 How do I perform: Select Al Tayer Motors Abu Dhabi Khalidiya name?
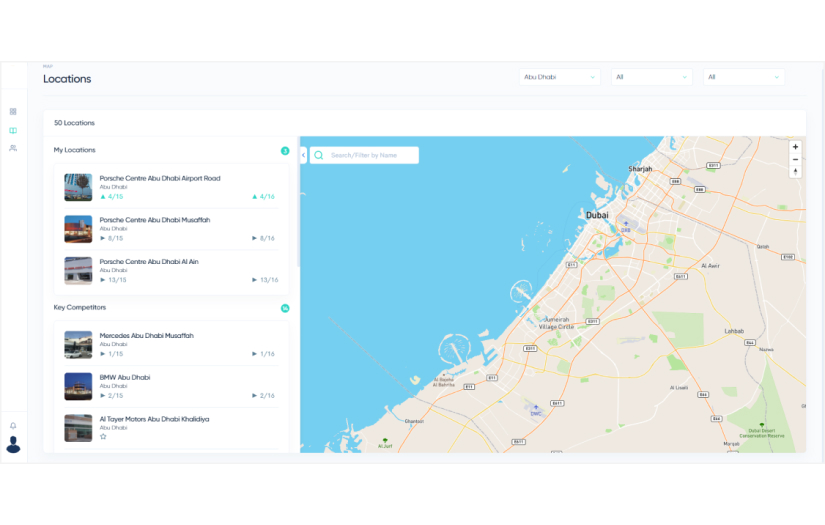point(154,419)
